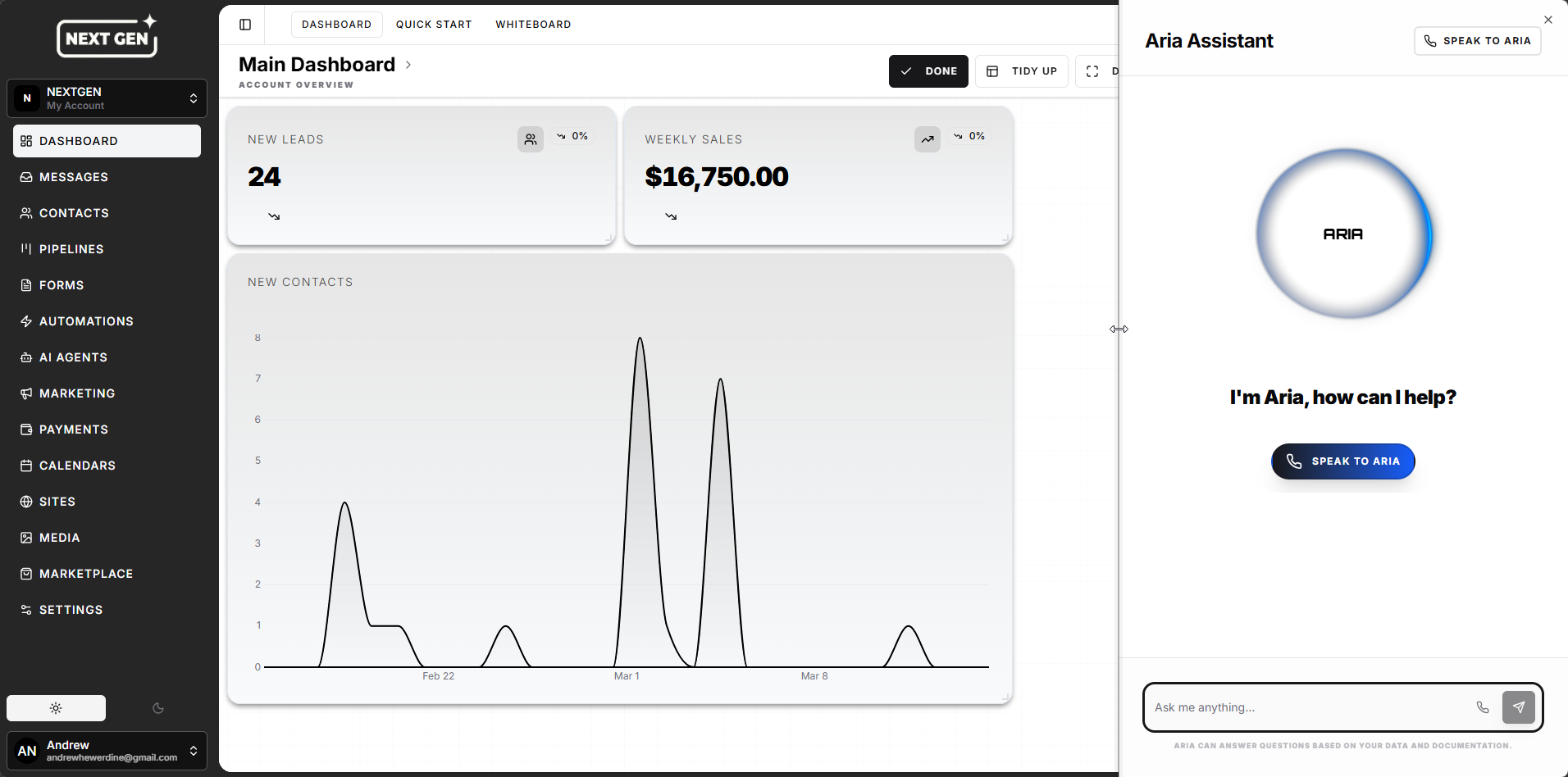Image resolution: width=1568 pixels, height=777 pixels.
Task: Switch to the Whiteboard tab
Action: coord(533,25)
